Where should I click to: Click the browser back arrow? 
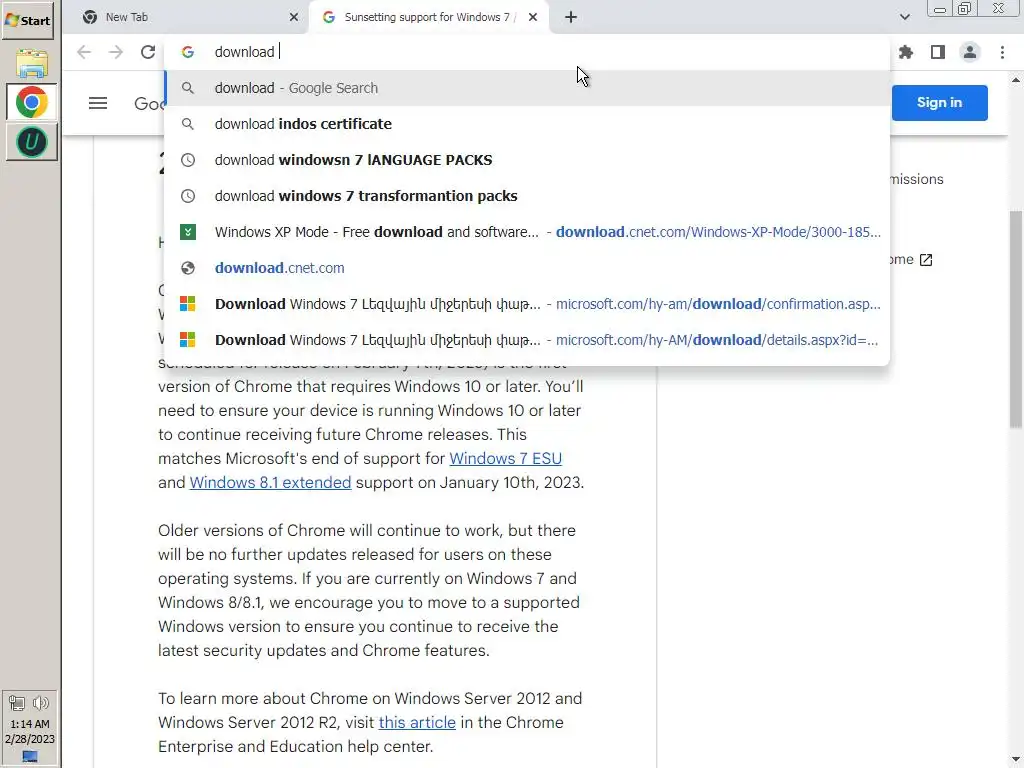(84, 52)
